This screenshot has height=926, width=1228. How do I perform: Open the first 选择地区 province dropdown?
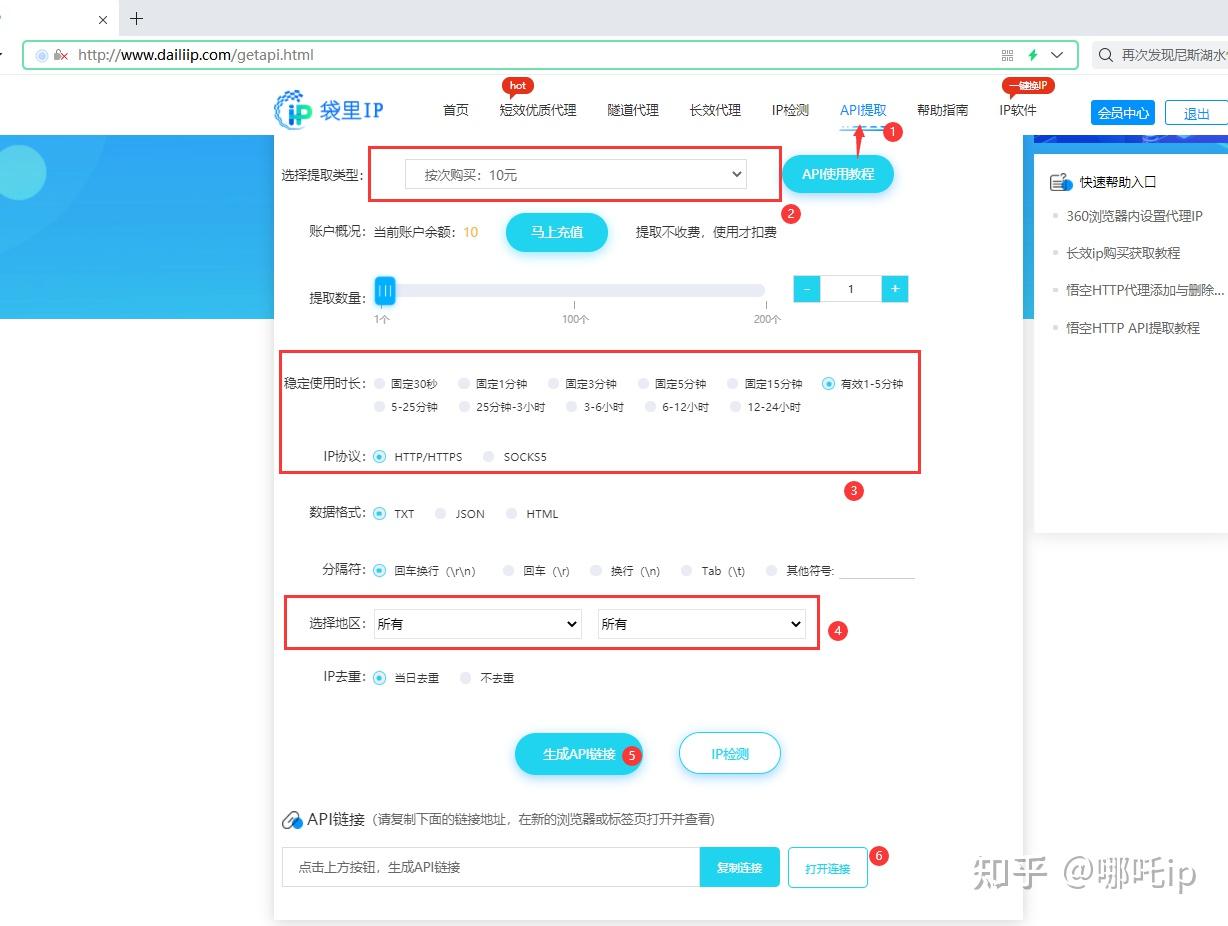tap(477, 624)
